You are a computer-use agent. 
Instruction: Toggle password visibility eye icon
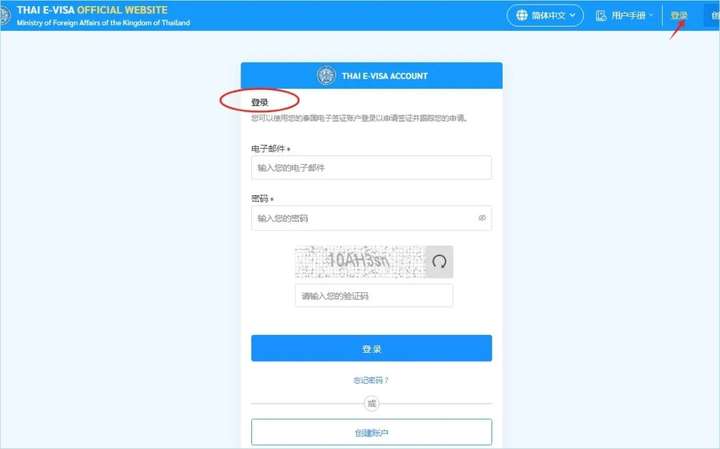click(482, 218)
